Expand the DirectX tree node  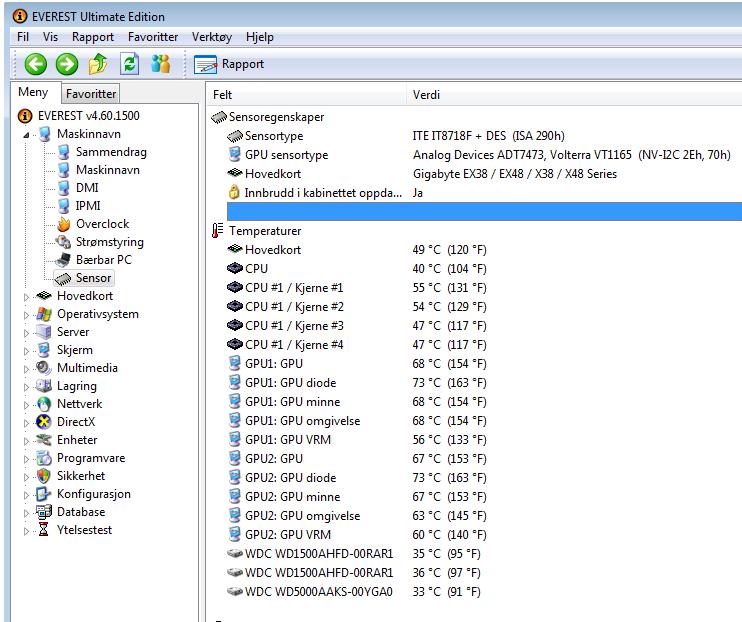(26, 423)
